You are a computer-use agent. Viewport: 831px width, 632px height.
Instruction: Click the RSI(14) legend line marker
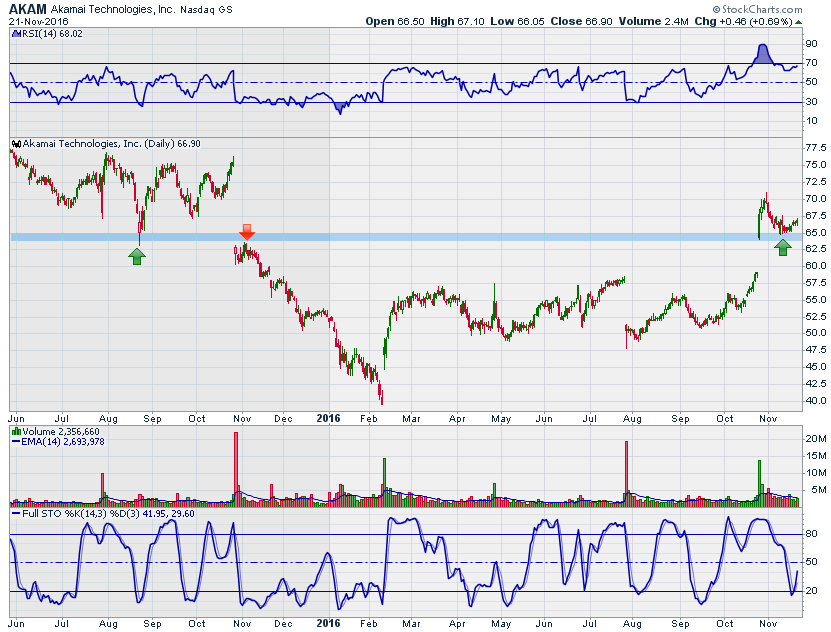coord(15,33)
